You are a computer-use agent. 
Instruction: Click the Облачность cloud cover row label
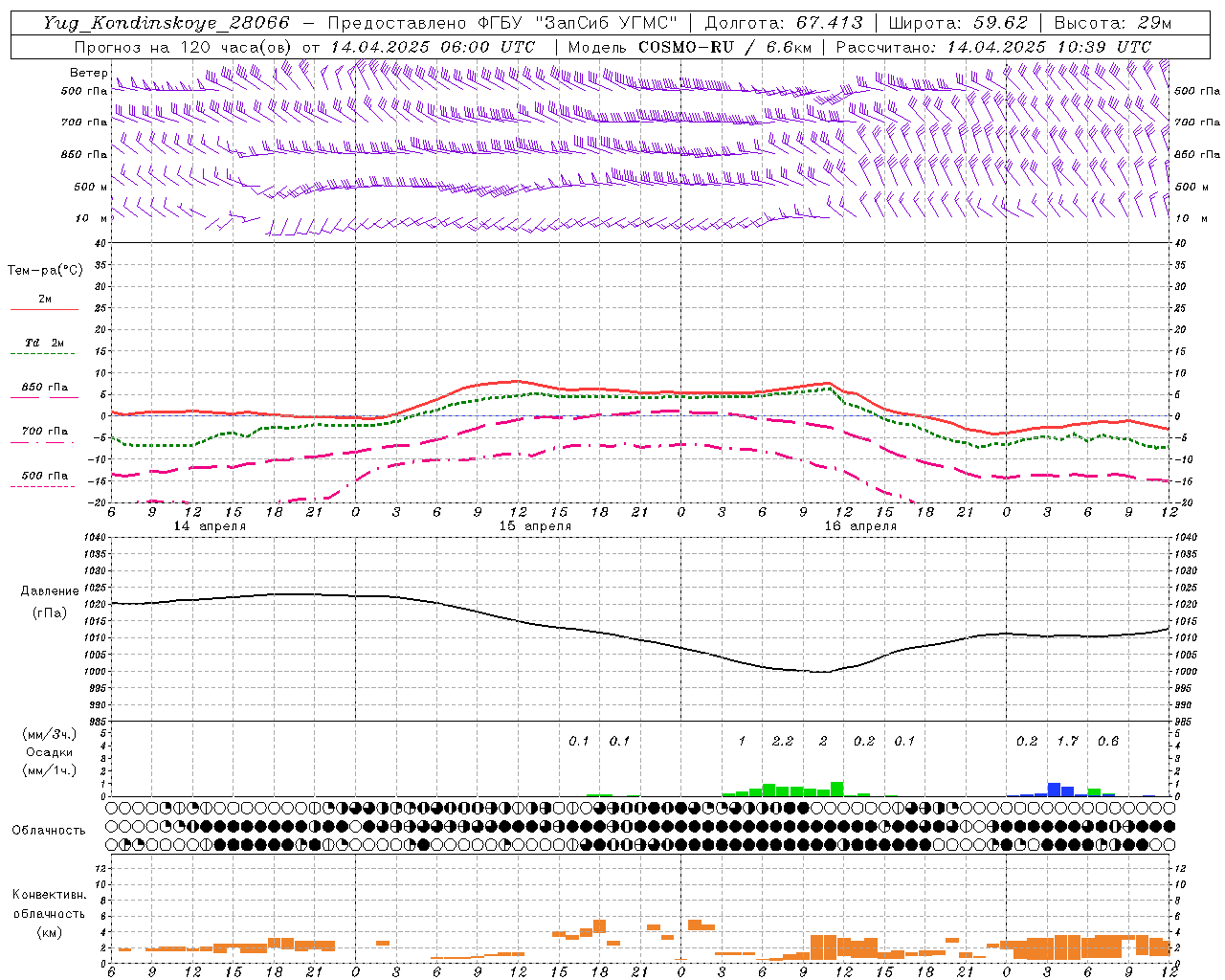tap(49, 830)
